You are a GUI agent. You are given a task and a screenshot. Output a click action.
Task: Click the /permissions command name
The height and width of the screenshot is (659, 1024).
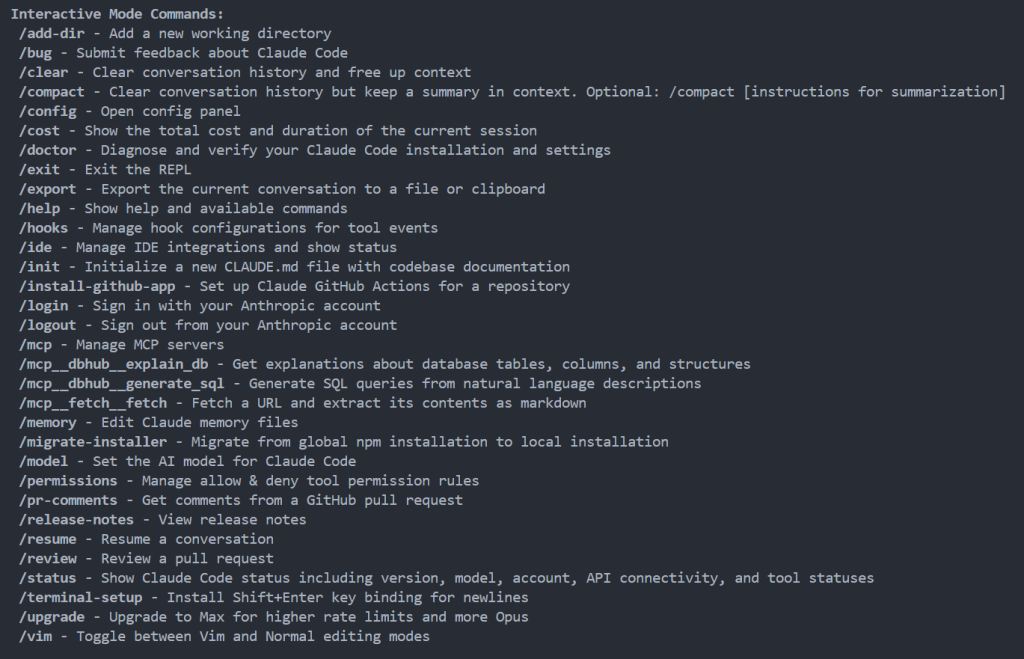68,481
